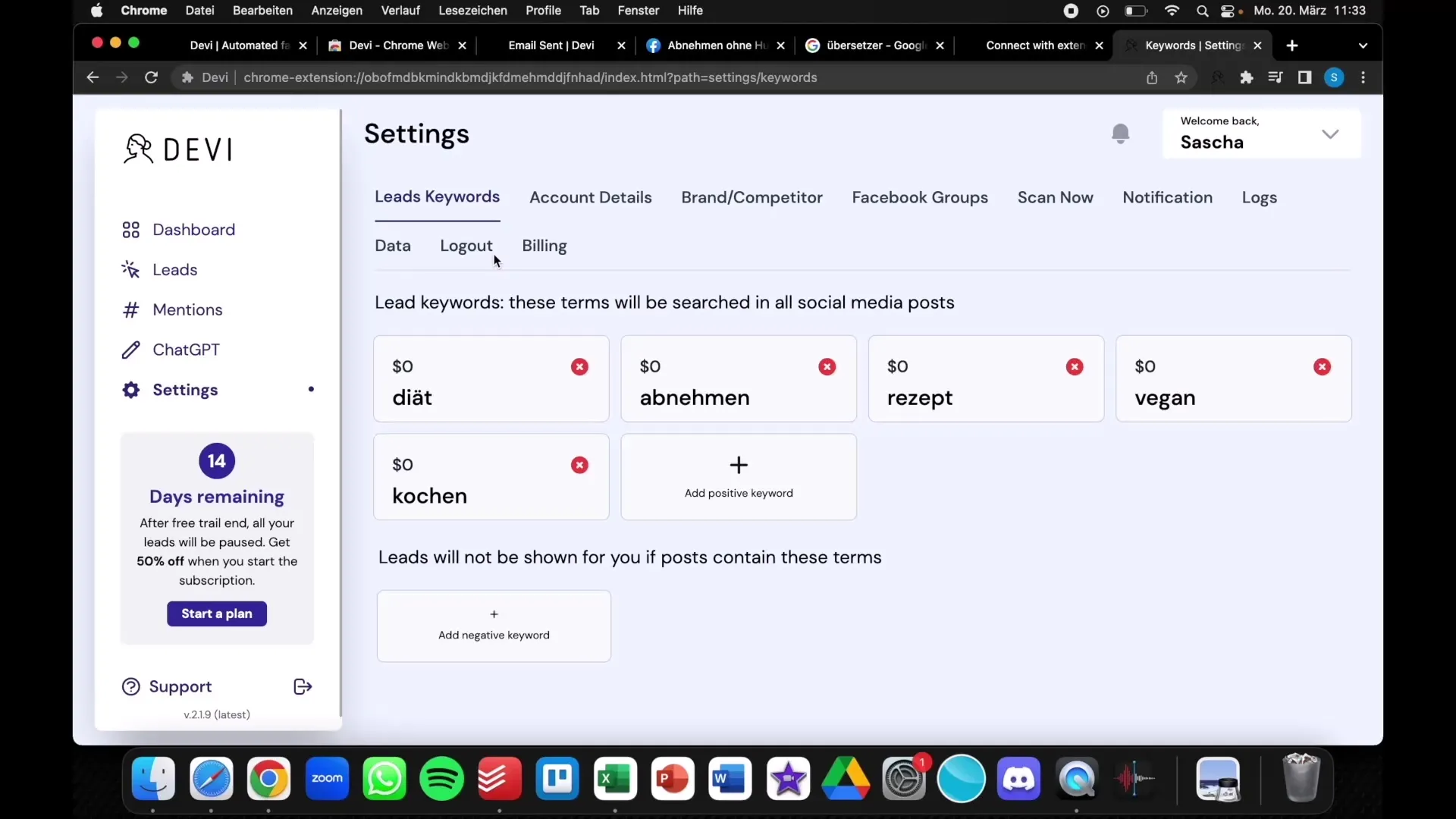Remove the kochen keyword
Screen dimensions: 1456x819
(579, 464)
